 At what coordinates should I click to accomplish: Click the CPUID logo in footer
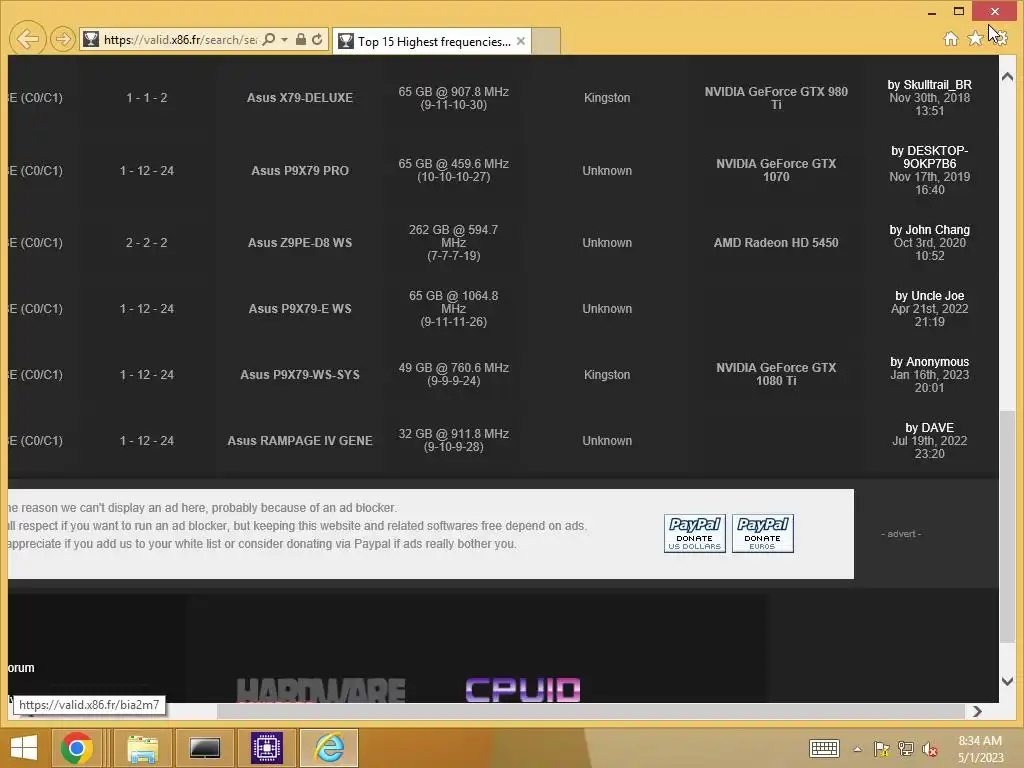(522, 690)
